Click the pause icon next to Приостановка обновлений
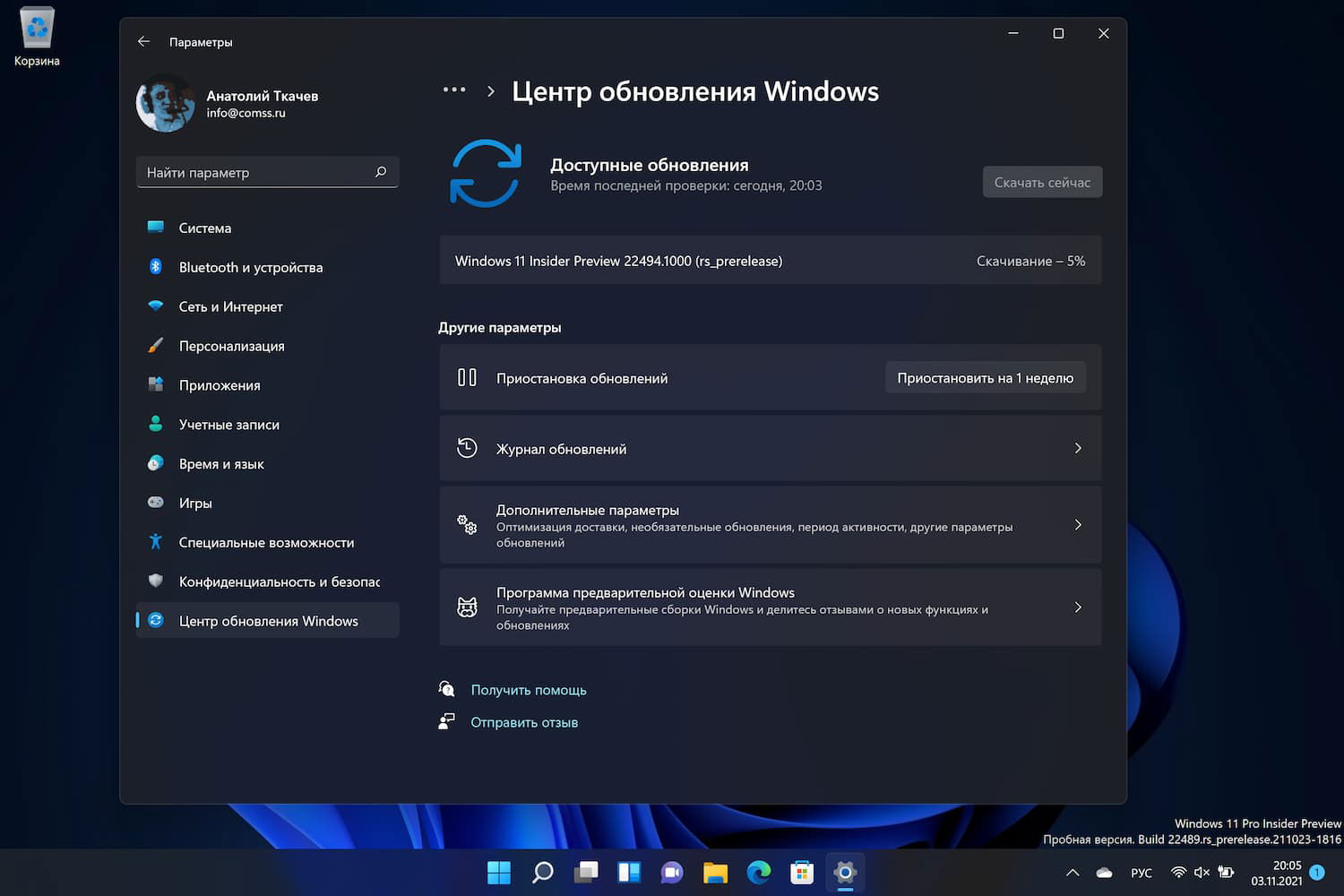 click(467, 377)
